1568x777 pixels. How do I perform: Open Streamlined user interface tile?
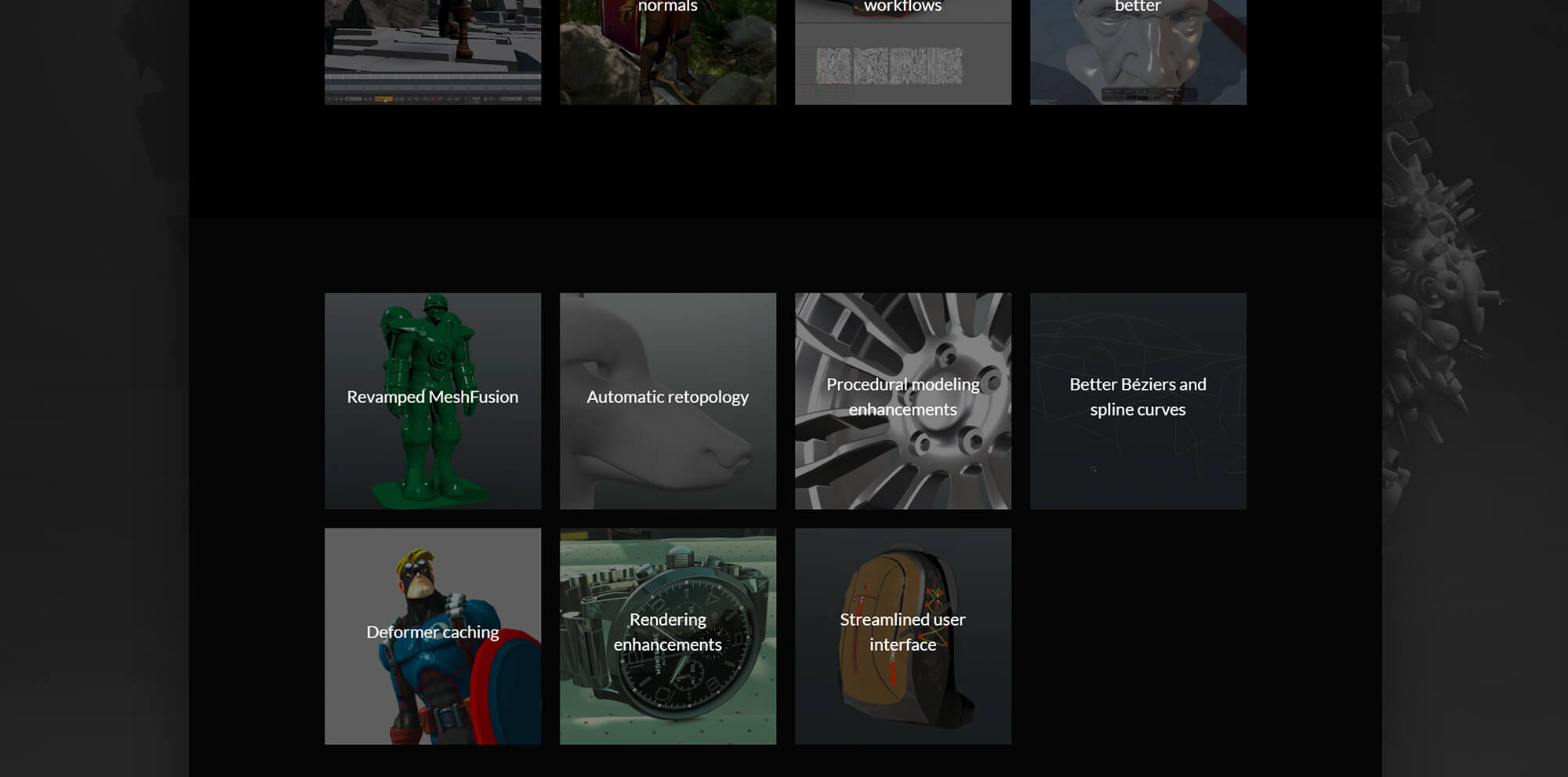point(902,632)
